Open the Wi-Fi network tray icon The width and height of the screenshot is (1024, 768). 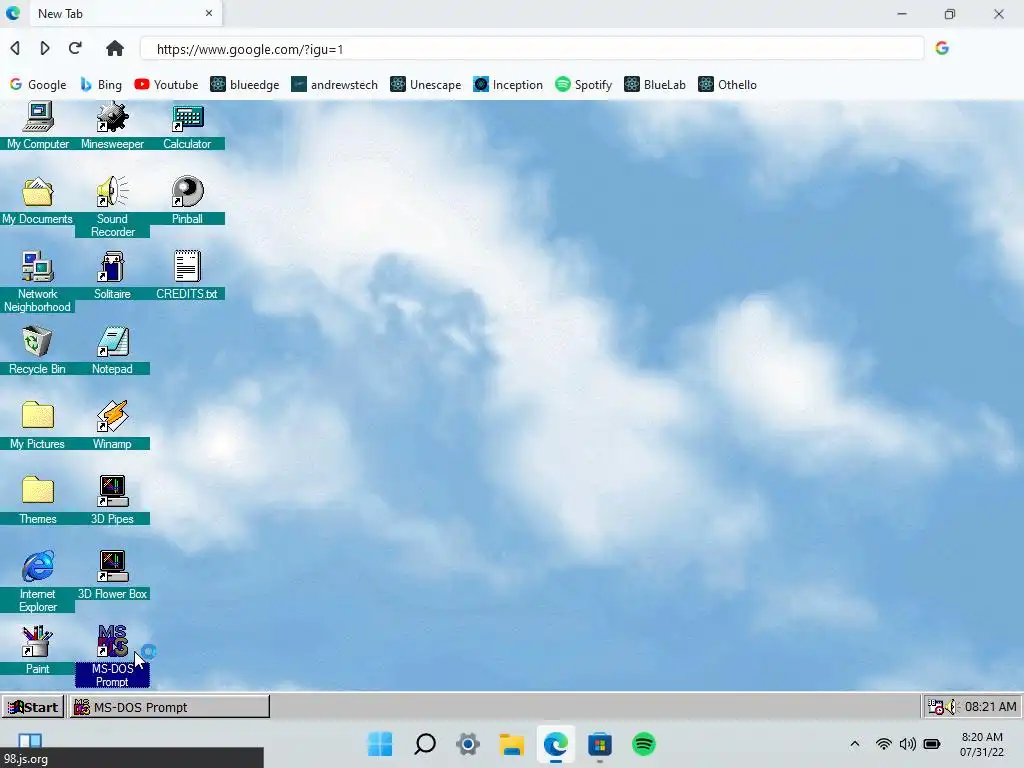884,744
